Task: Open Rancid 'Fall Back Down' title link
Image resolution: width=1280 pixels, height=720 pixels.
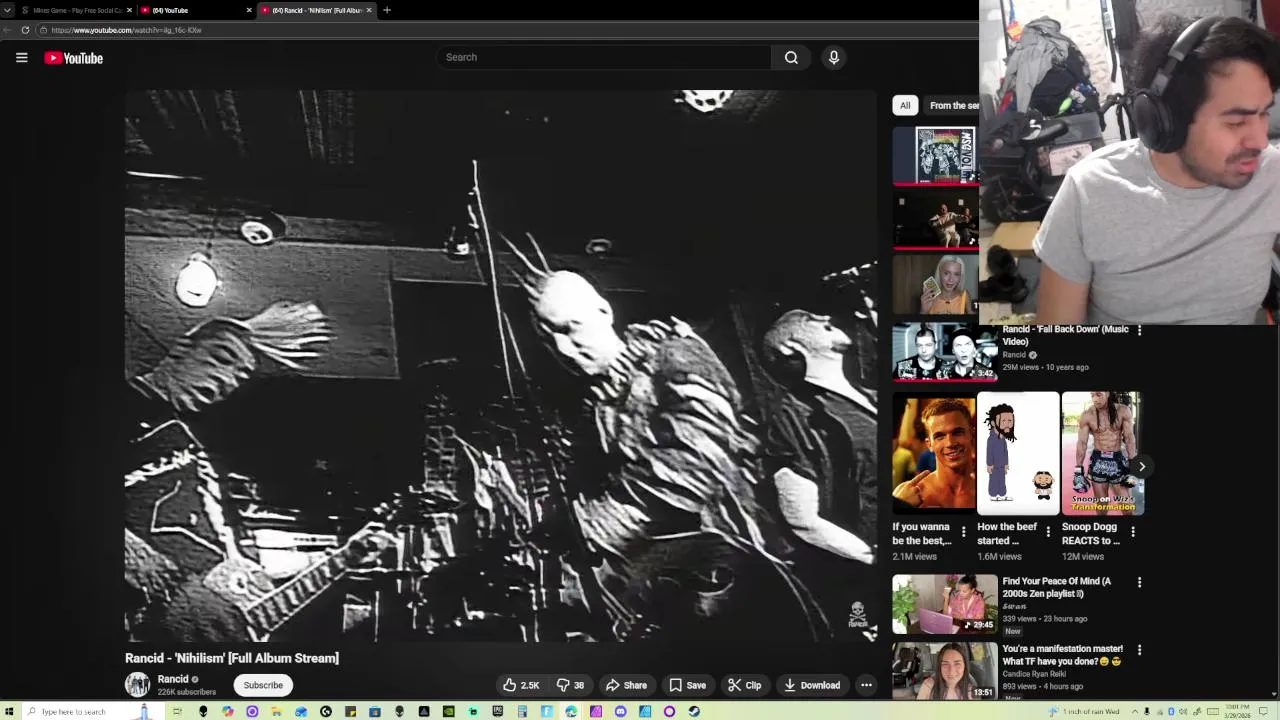Action: pos(1065,335)
